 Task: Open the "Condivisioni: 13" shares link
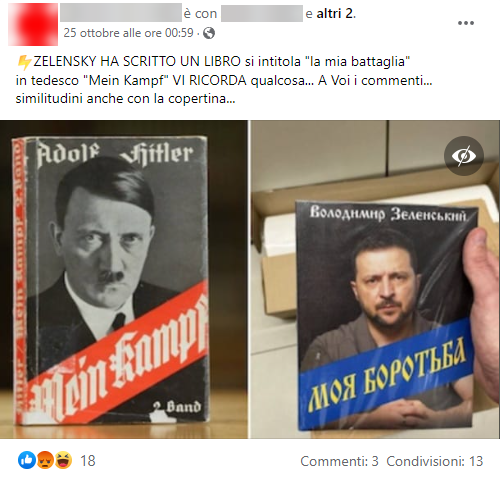435,461
